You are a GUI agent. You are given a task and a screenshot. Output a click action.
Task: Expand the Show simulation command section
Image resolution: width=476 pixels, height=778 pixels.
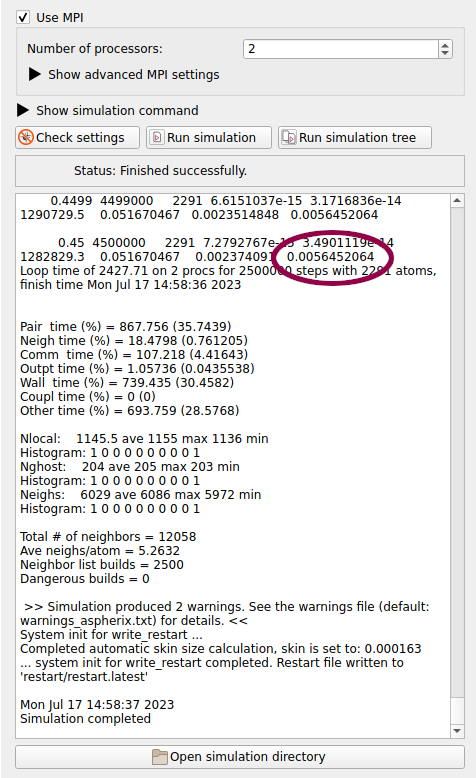(23, 110)
